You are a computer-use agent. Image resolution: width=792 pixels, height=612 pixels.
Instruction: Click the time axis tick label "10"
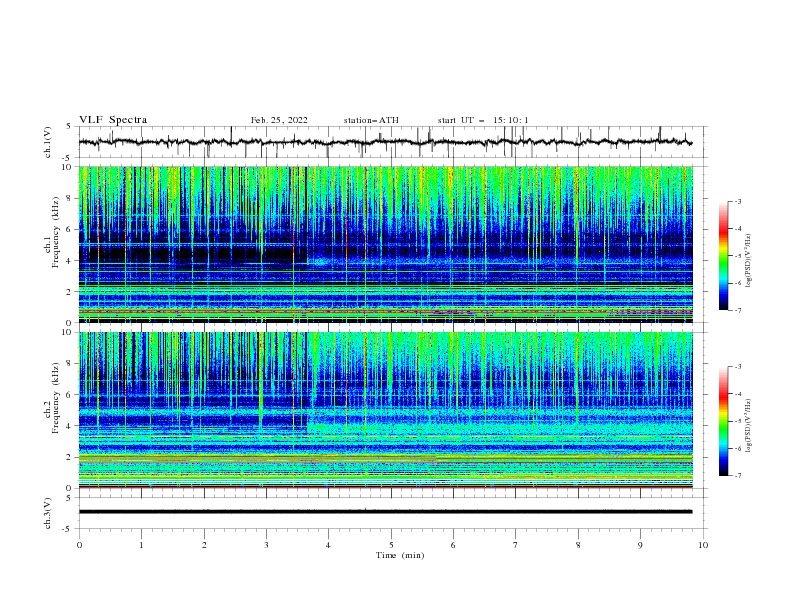coord(703,545)
